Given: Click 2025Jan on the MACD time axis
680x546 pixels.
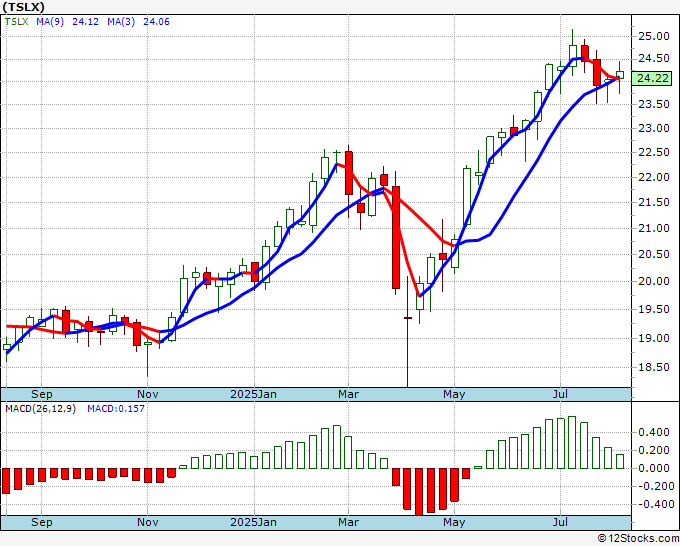Looking at the screenshot, I should pos(253,522).
